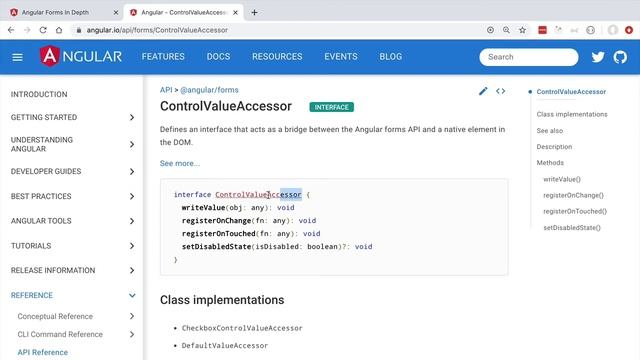Open a new browser tab
The width and height of the screenshot is (640, 360).
(254, 13)
